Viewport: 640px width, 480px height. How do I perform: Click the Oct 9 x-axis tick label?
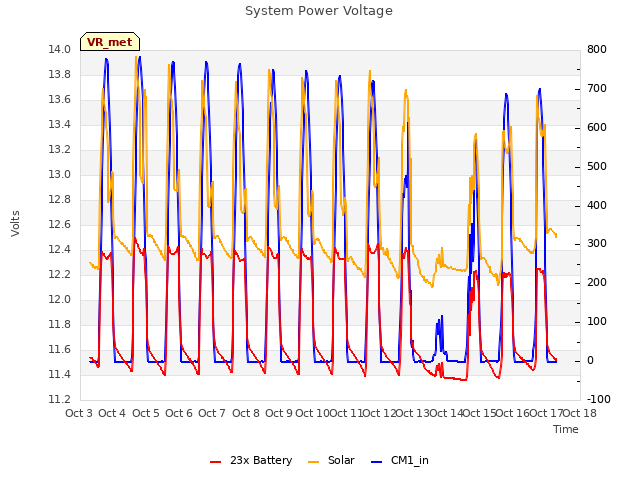coord(279,413)
